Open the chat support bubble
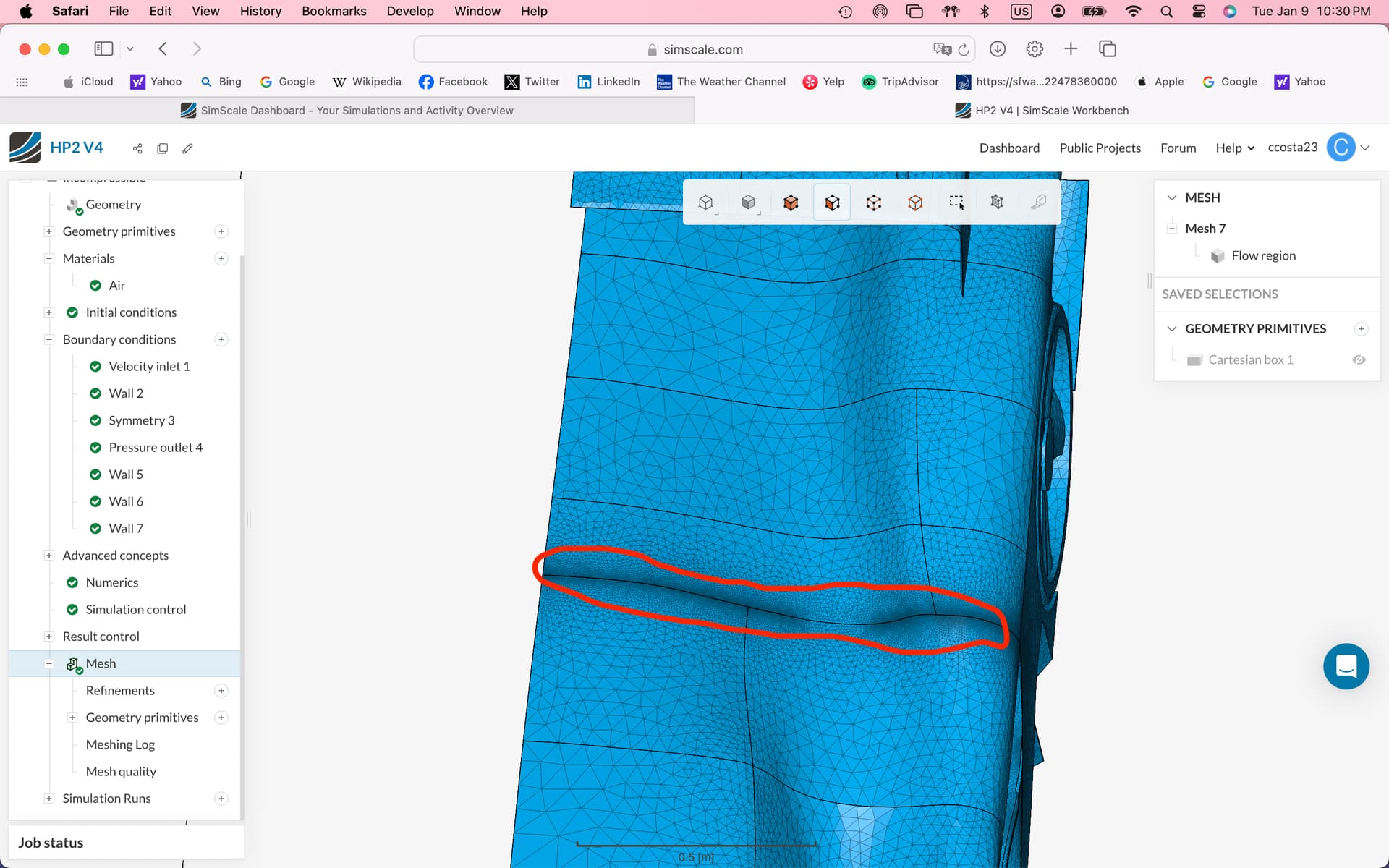Image resolution: width=1389 pixels, height=868 pixels. pos(1346,666)
